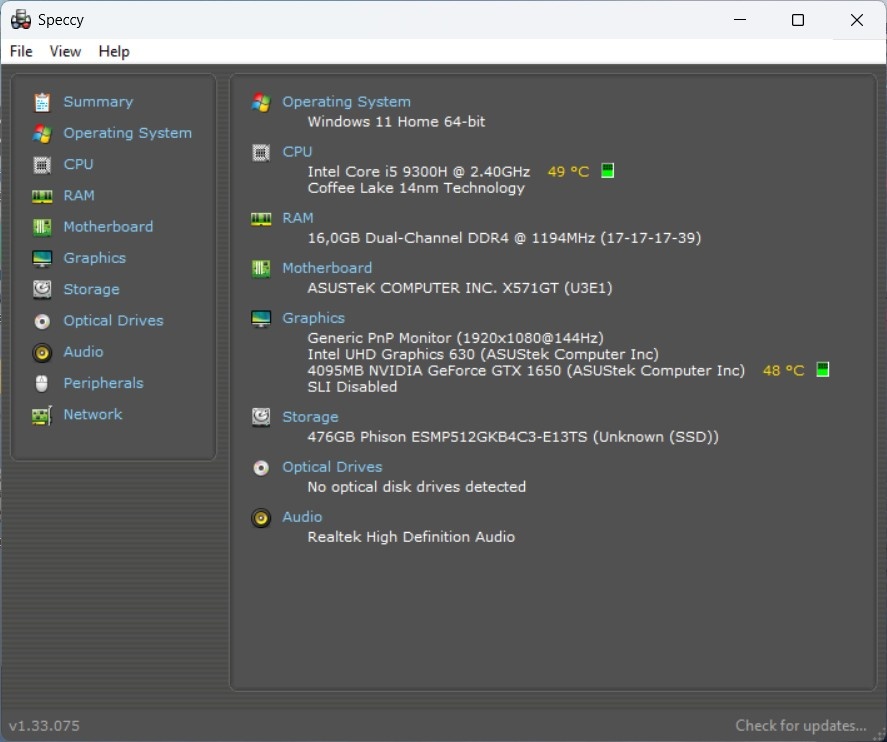Click the green GPU temperature indicator
The image size is (887, 742).
coord(823,370)
